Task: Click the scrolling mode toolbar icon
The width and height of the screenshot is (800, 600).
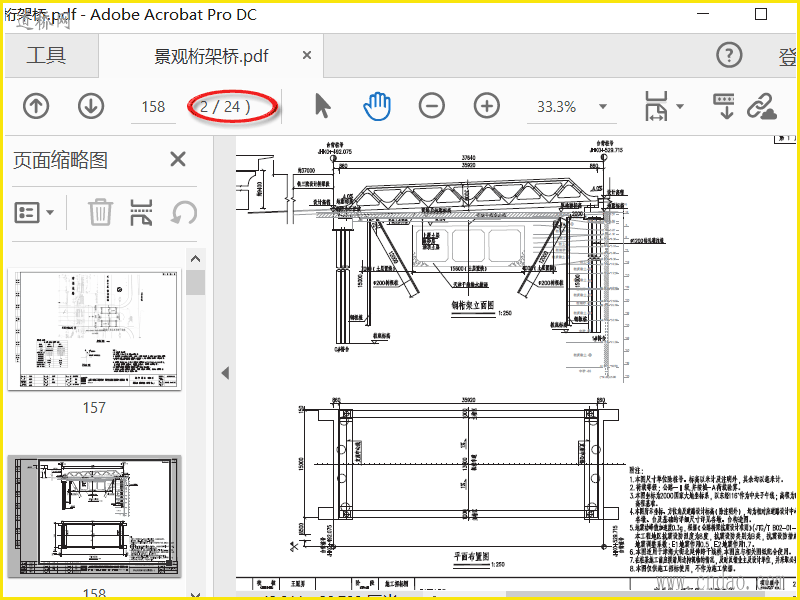Action: [723, 106]
